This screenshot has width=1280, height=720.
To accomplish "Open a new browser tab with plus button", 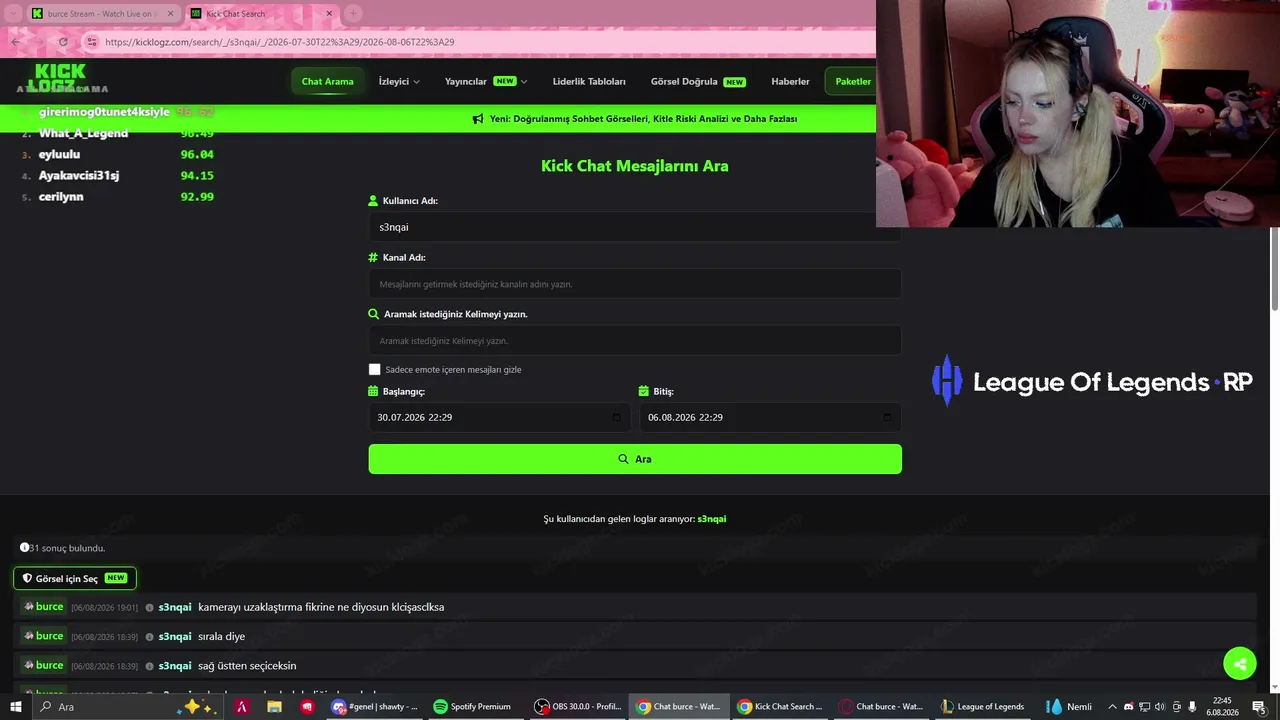I will 353,13.
